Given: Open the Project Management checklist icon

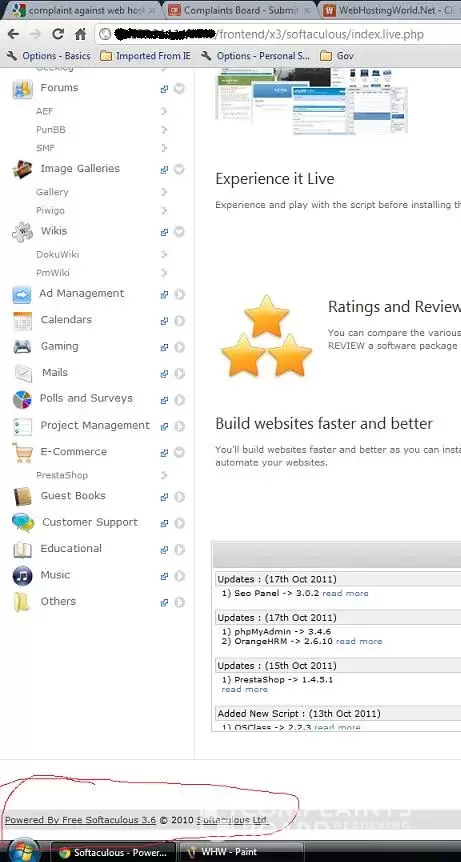Looking at the screenshot, I should point(22,426).
